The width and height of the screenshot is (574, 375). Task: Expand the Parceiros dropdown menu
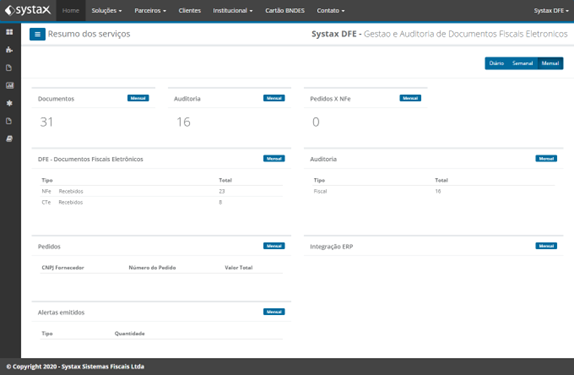pos(150,11)
